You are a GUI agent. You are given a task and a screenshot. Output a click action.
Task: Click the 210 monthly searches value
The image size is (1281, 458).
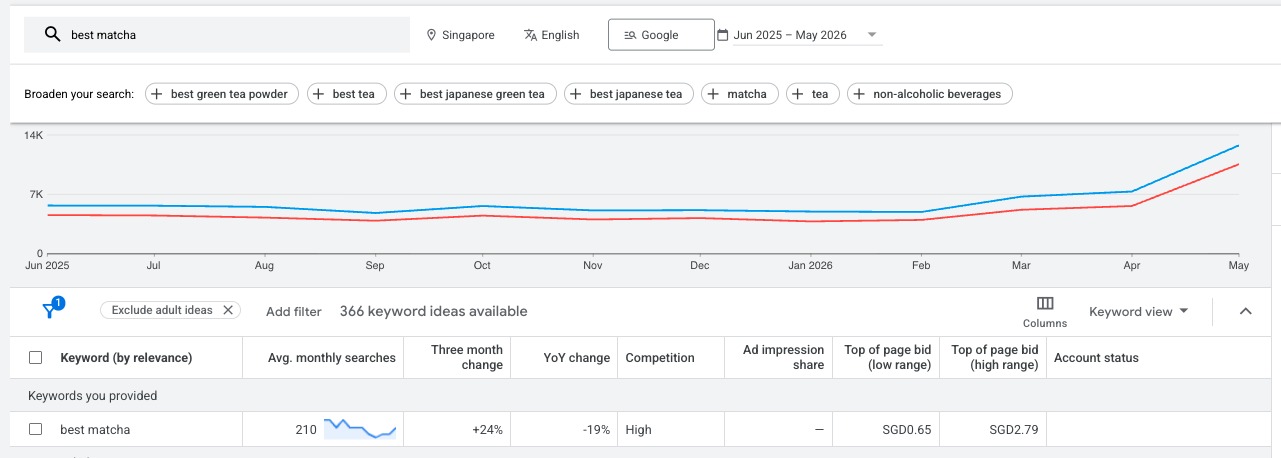[306, 430]
